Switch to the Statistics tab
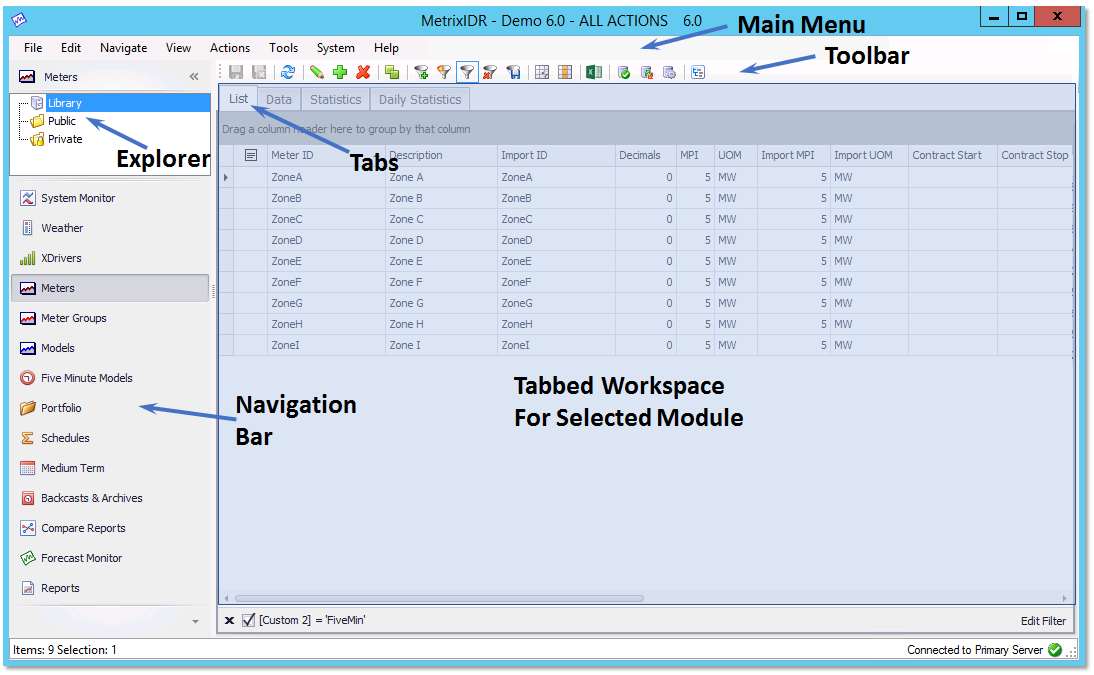 tap(336, 100)
